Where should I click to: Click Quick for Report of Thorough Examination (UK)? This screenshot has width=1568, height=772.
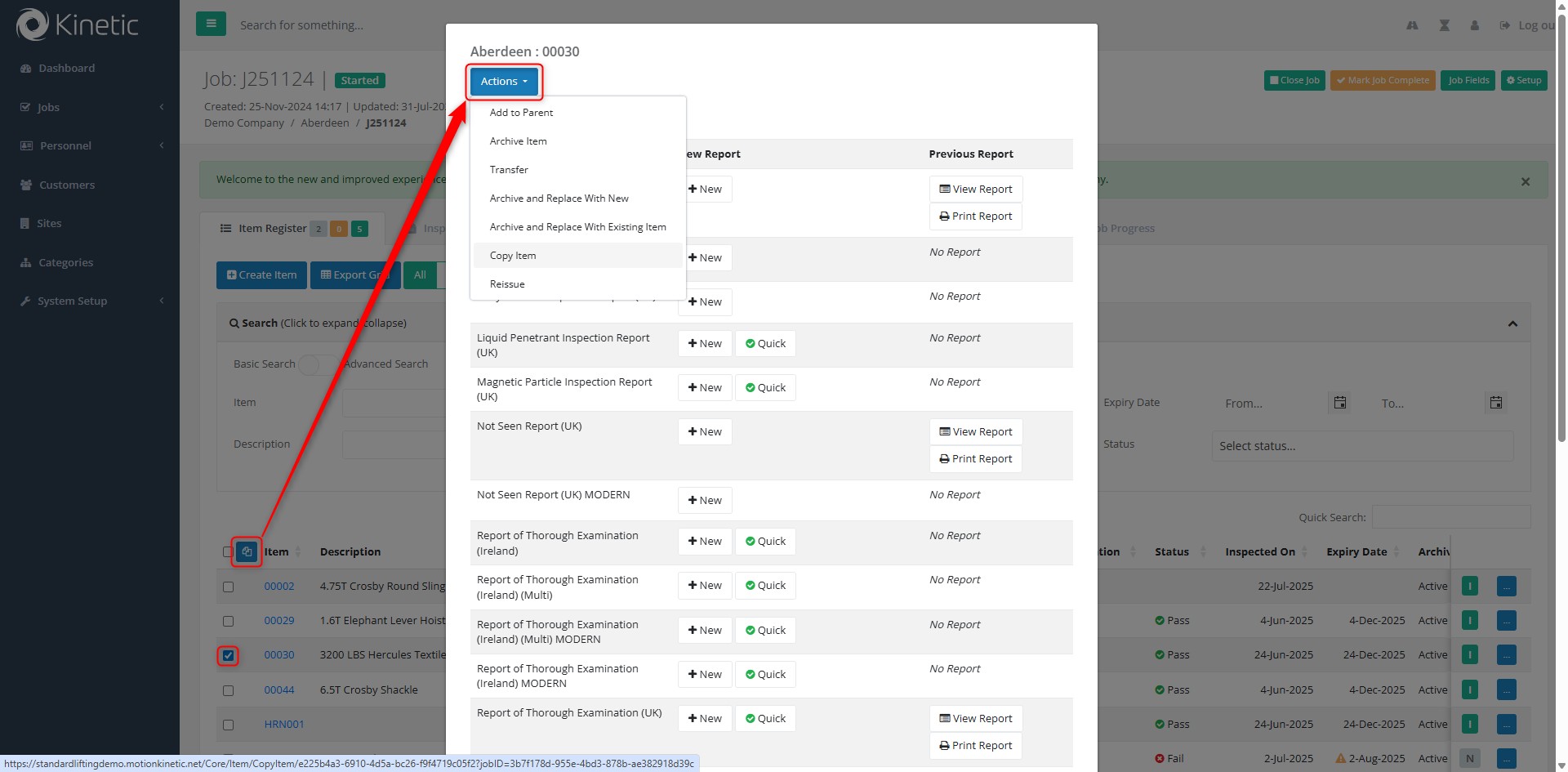click(765, 719)
